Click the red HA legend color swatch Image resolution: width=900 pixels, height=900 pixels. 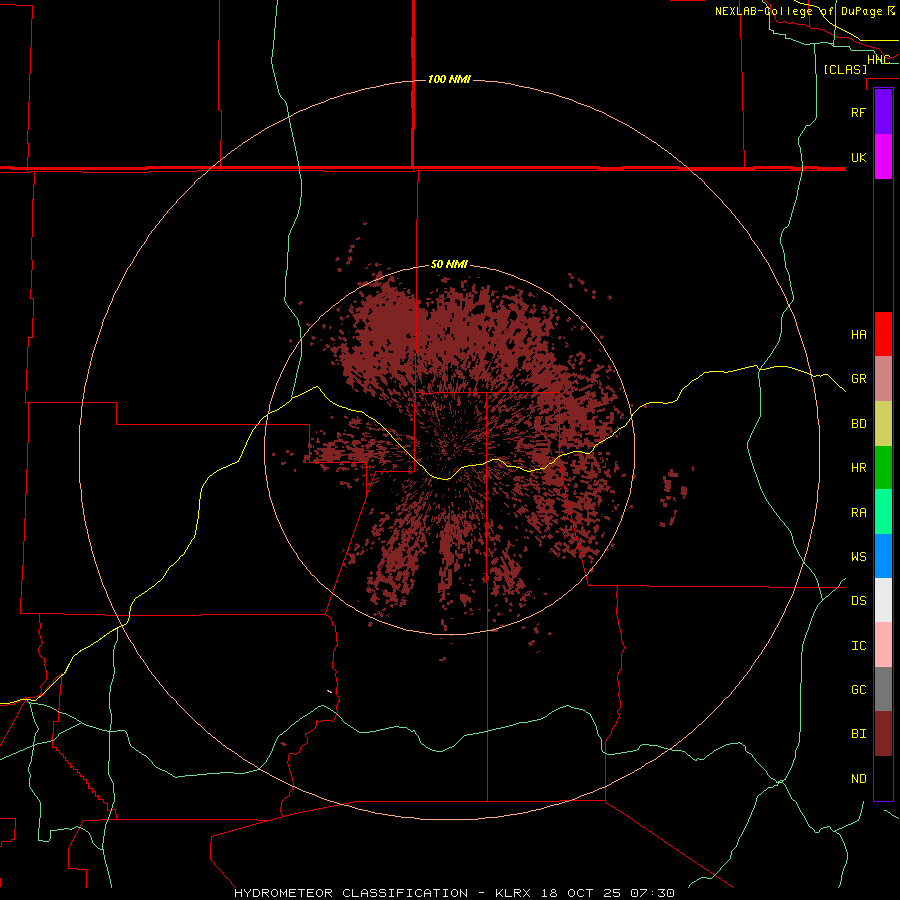click(883, 334)
